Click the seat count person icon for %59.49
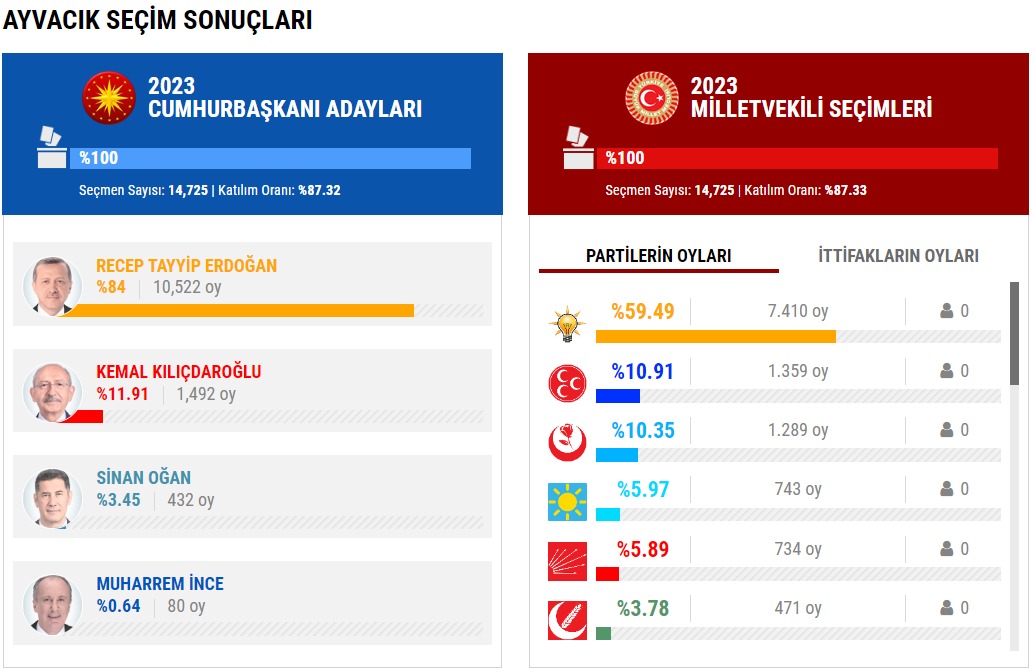This screenshot has height=672, width=1034. (946, 311)
